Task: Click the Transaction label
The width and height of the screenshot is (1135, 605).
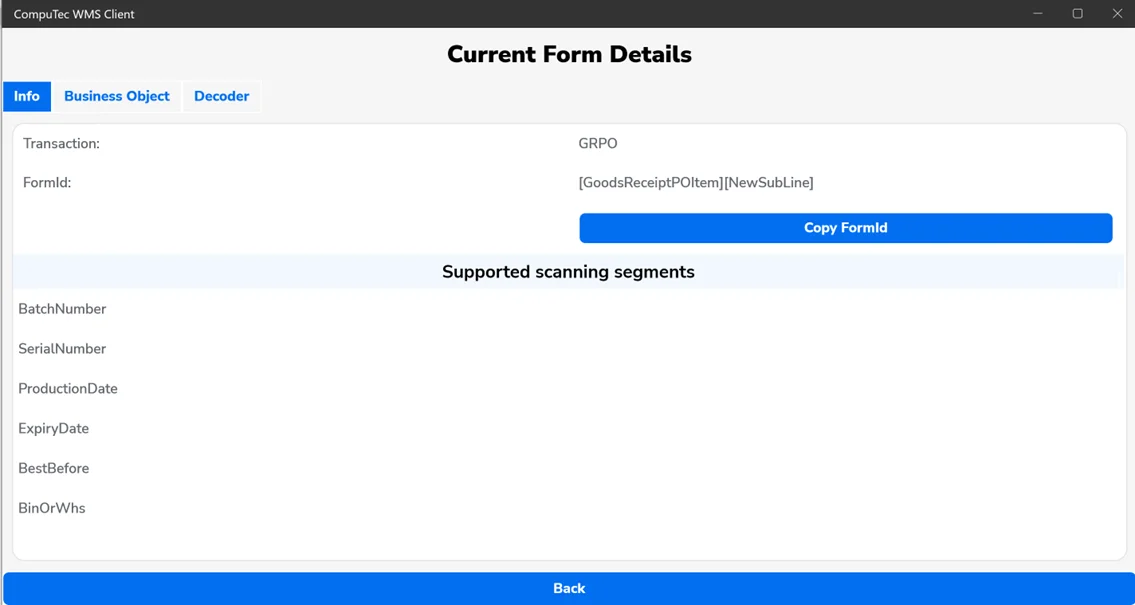Action: [x=61, y=143]
